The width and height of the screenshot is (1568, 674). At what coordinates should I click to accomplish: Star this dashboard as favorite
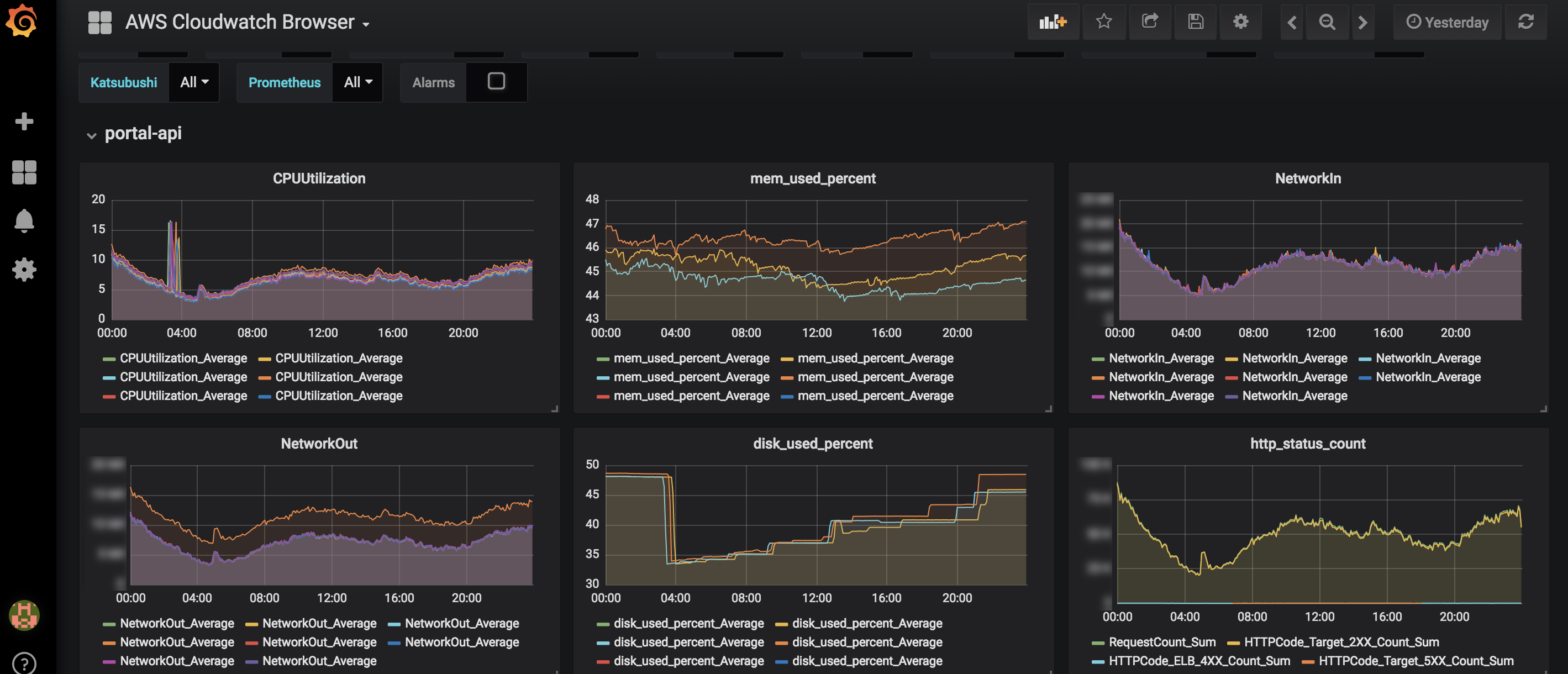(x=1103, y=23)
